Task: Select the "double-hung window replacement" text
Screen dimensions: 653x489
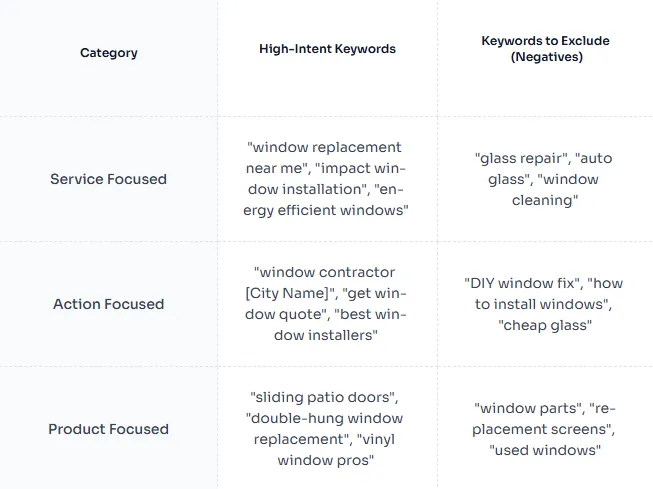Action: click(324, 429)
